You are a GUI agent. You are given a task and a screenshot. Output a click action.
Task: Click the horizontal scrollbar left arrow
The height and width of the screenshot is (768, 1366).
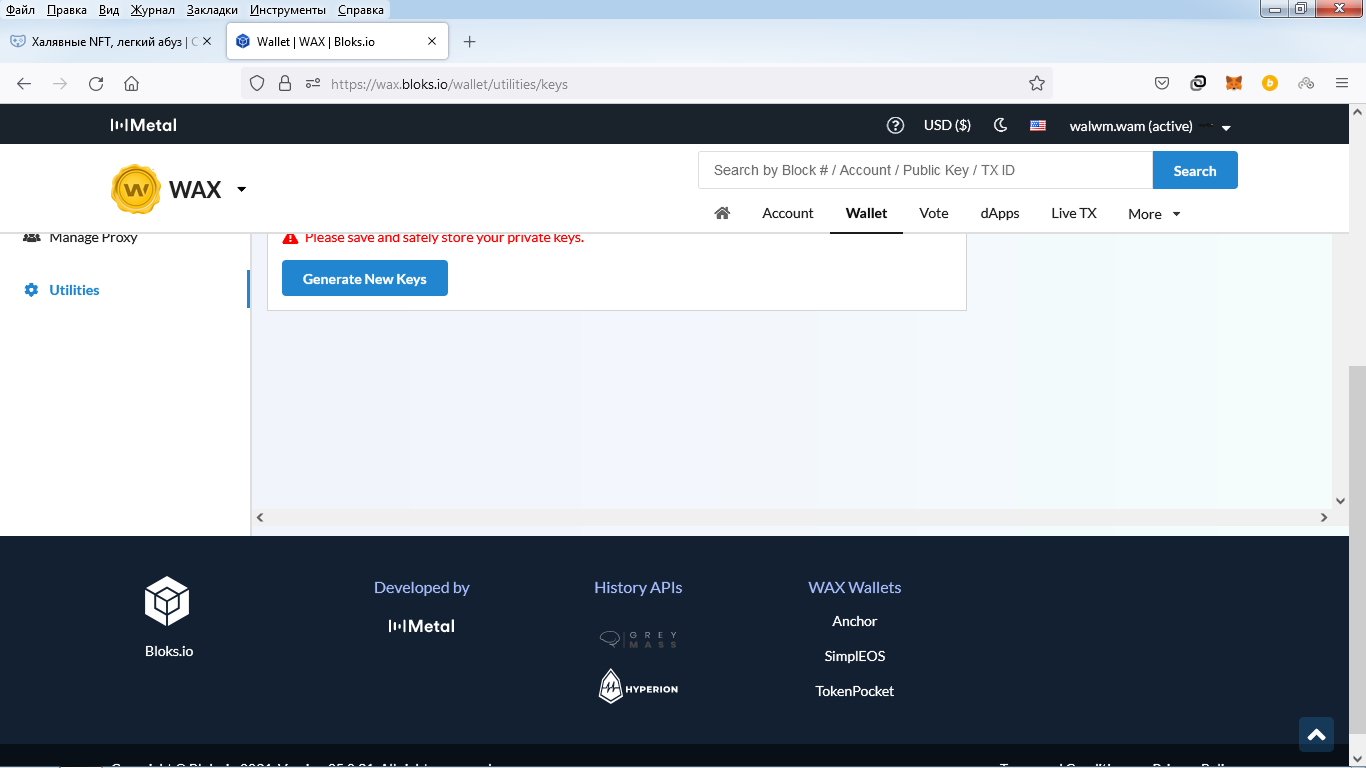click(260, 517)
